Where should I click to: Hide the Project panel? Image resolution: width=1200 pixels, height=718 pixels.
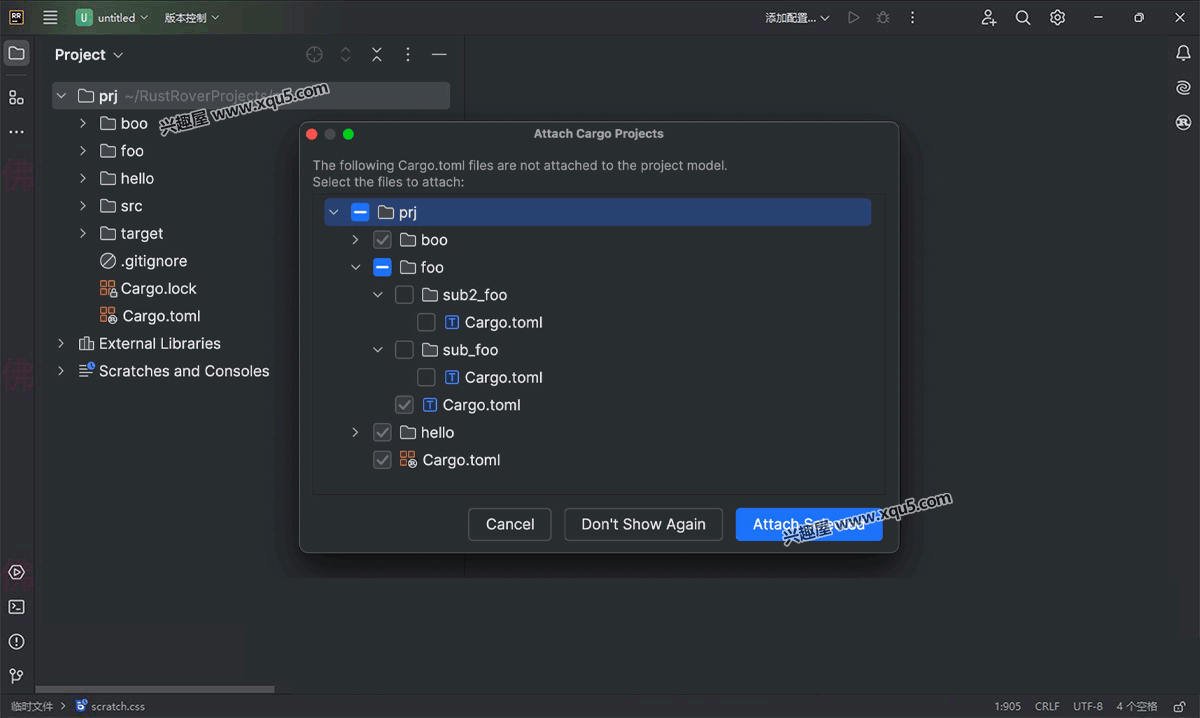[439, 55]
